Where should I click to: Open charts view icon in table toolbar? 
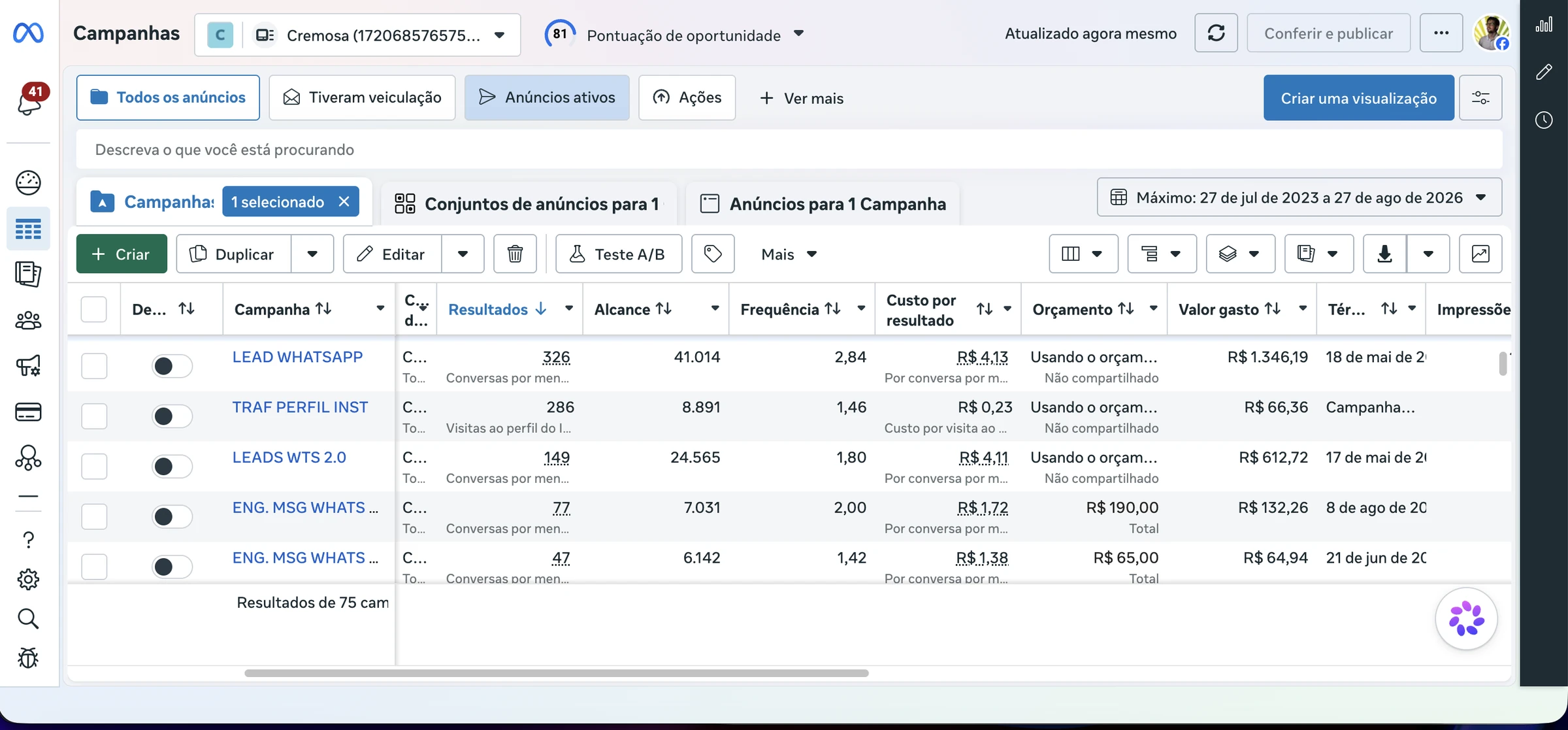tap(1480, 254)
